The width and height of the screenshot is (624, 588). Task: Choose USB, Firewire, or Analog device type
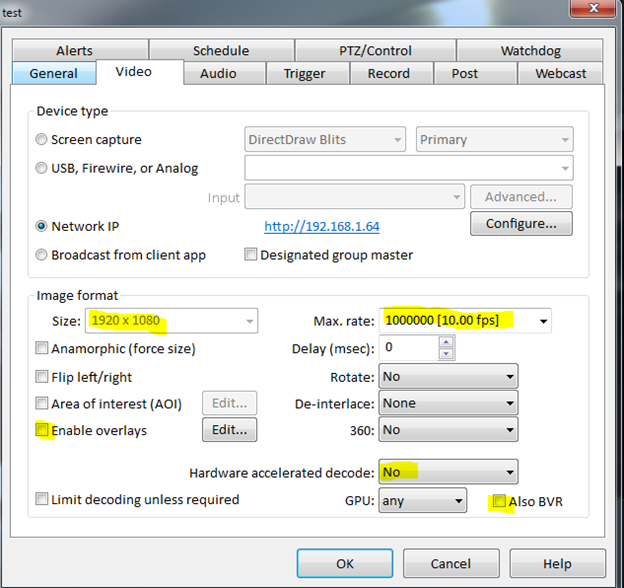point(42,168)
